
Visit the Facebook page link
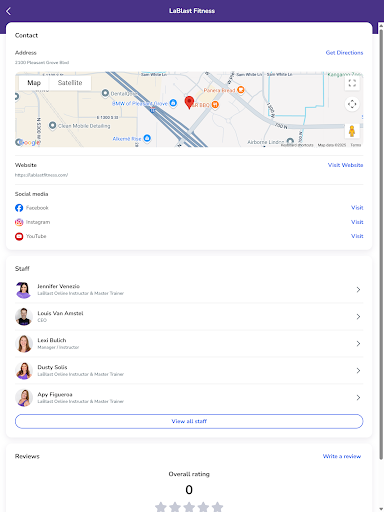357,208
